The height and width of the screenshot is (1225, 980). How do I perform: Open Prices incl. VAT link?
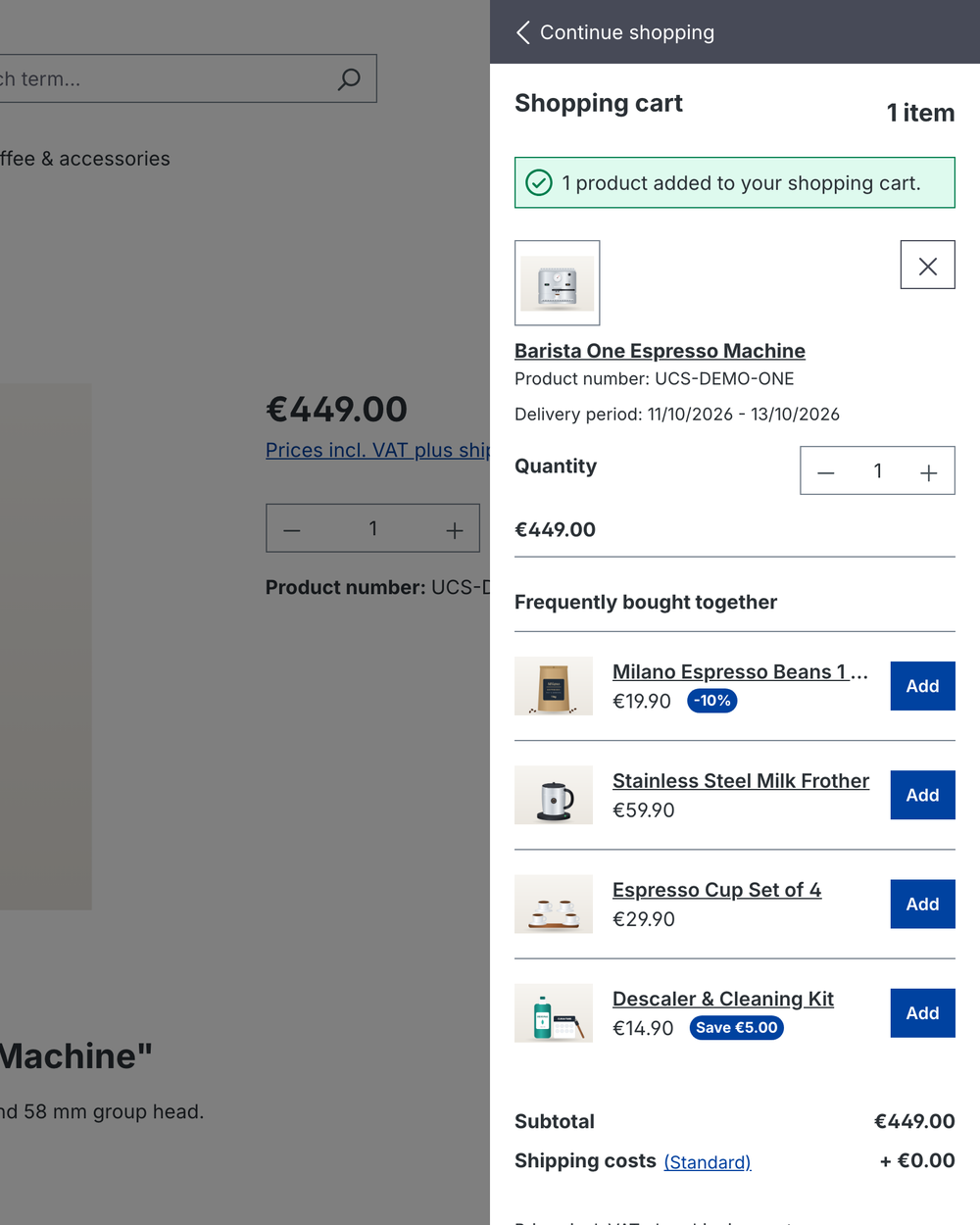click(x=377, y=450)
